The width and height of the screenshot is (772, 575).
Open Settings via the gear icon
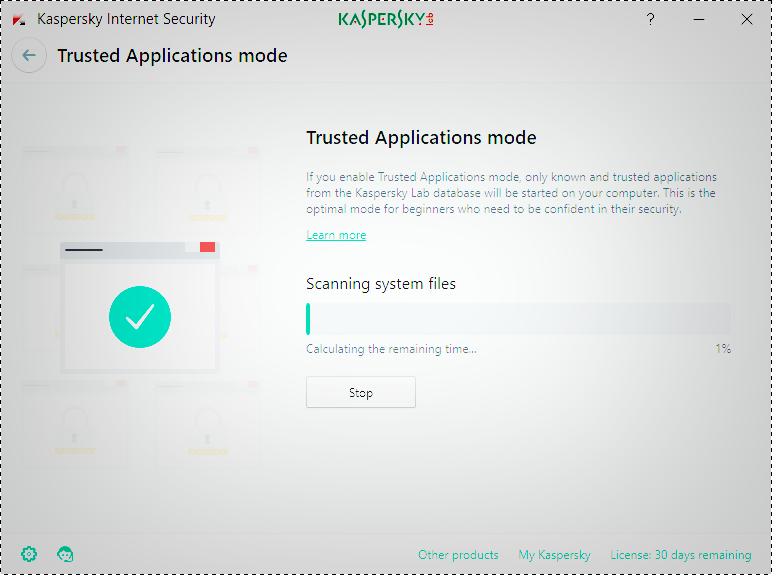coord(29,554)
